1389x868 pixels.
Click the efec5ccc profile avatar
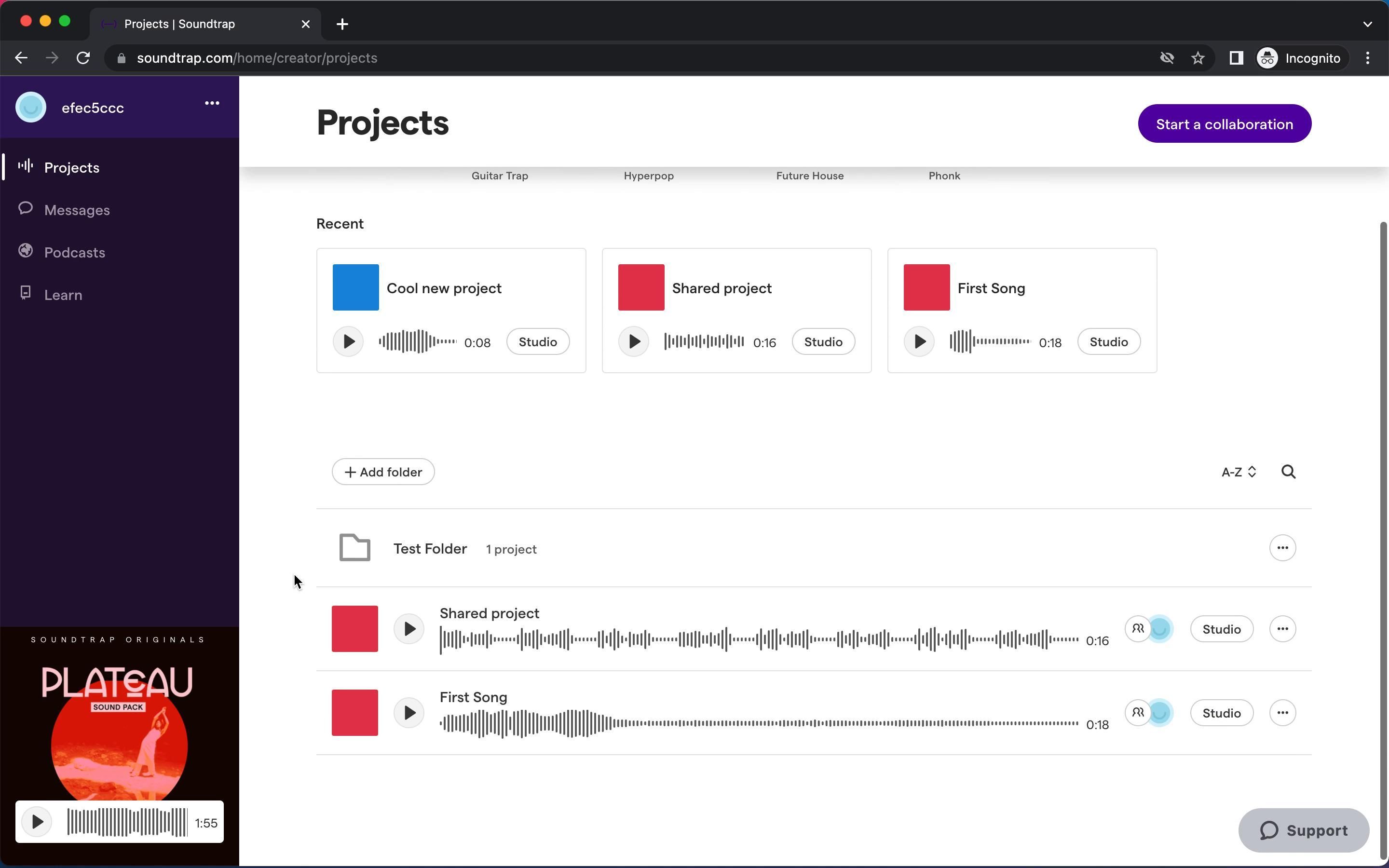(x=31, y=108)
